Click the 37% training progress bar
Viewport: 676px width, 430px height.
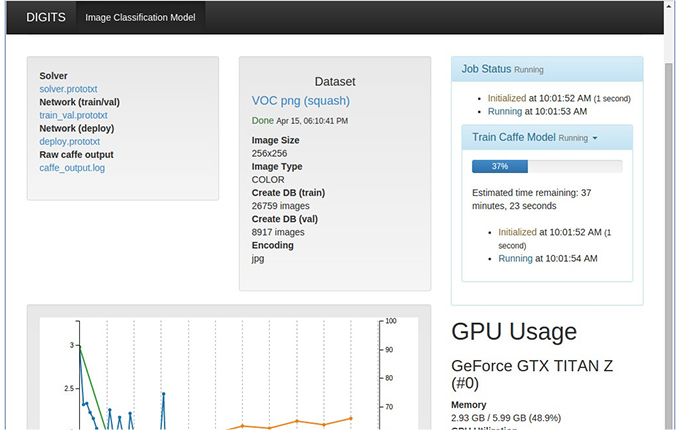pos(547,166)
